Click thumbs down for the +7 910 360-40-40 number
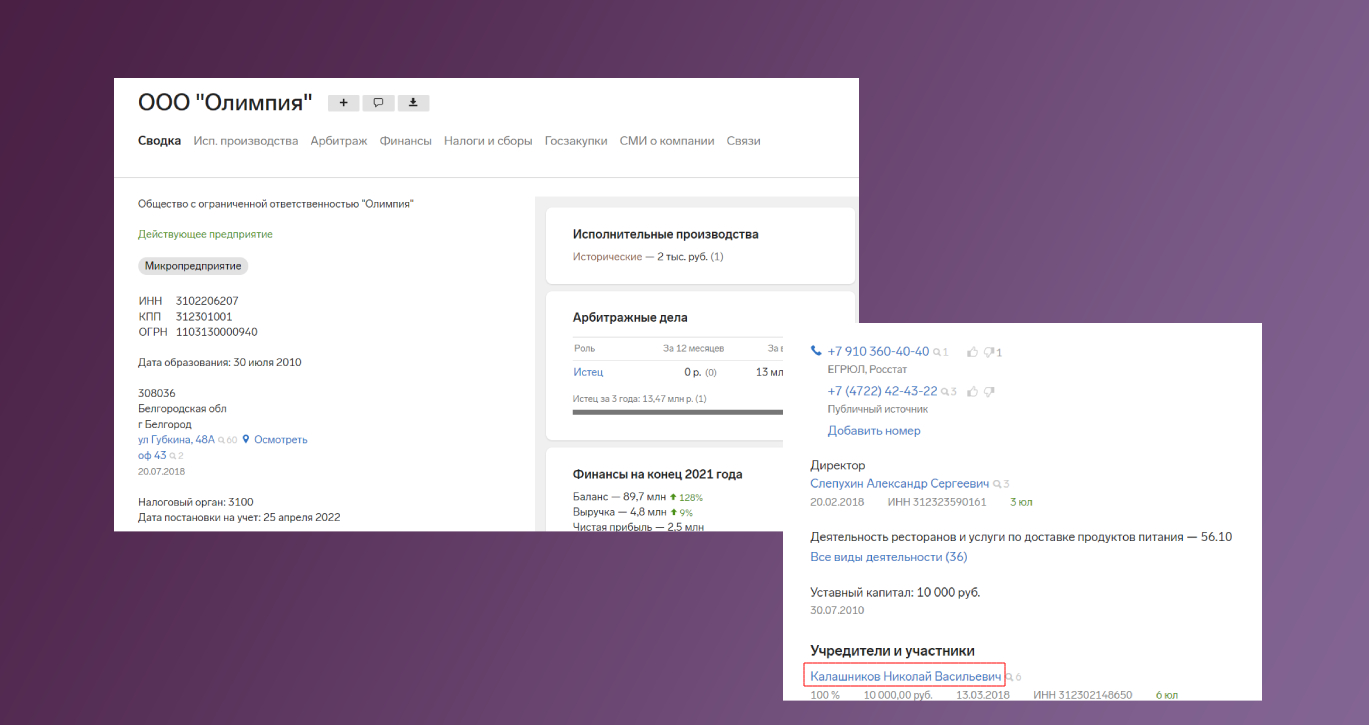 coord(989,352)
